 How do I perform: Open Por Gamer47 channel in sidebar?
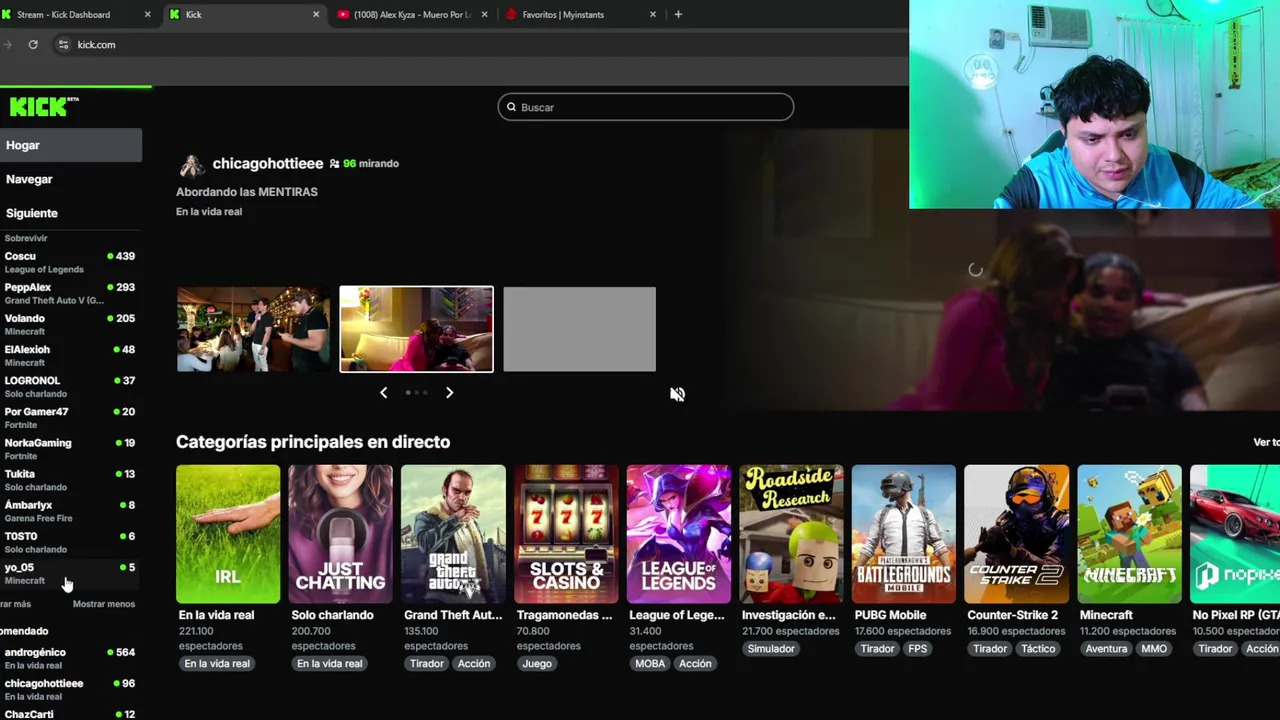(x=70, y=417)
